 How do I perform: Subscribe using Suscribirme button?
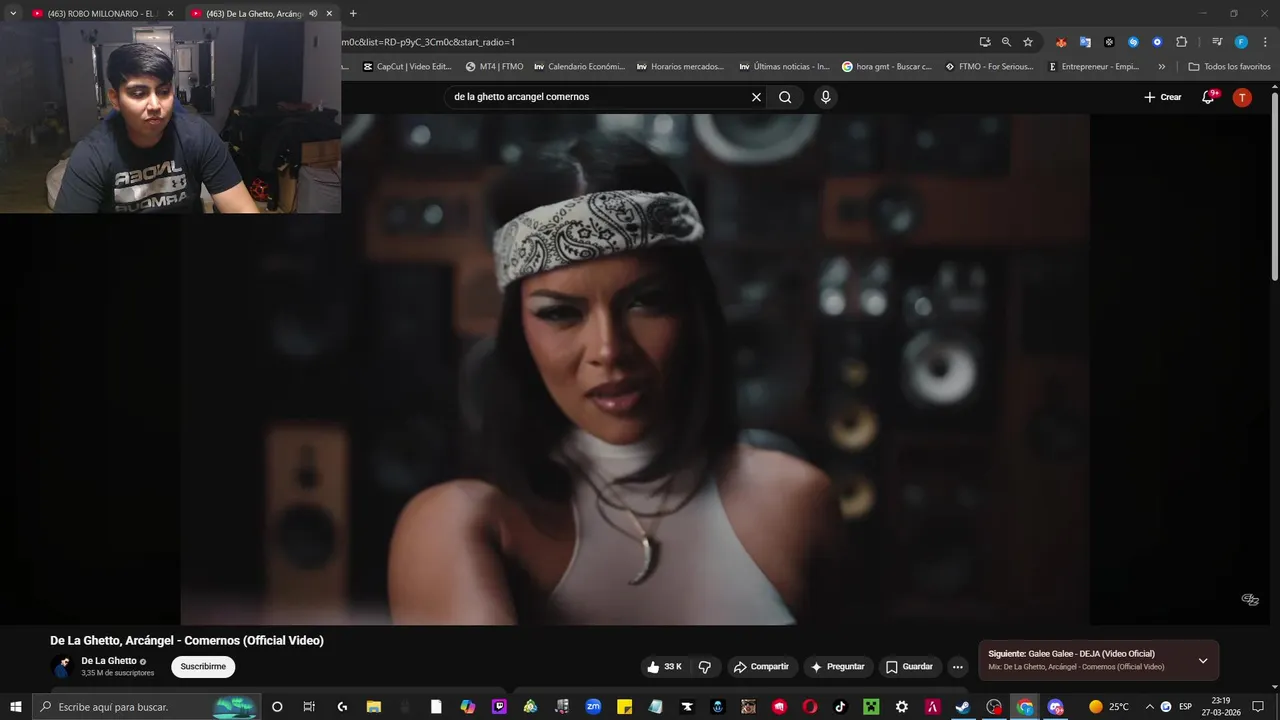click(x=203, y=667)
